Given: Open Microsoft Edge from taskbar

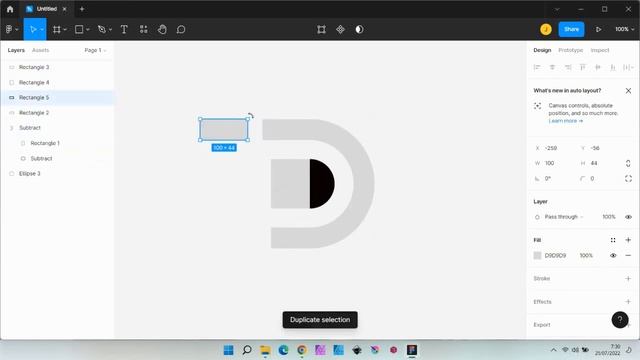Looking at the screenshot, I should click(x=283, y=350).
